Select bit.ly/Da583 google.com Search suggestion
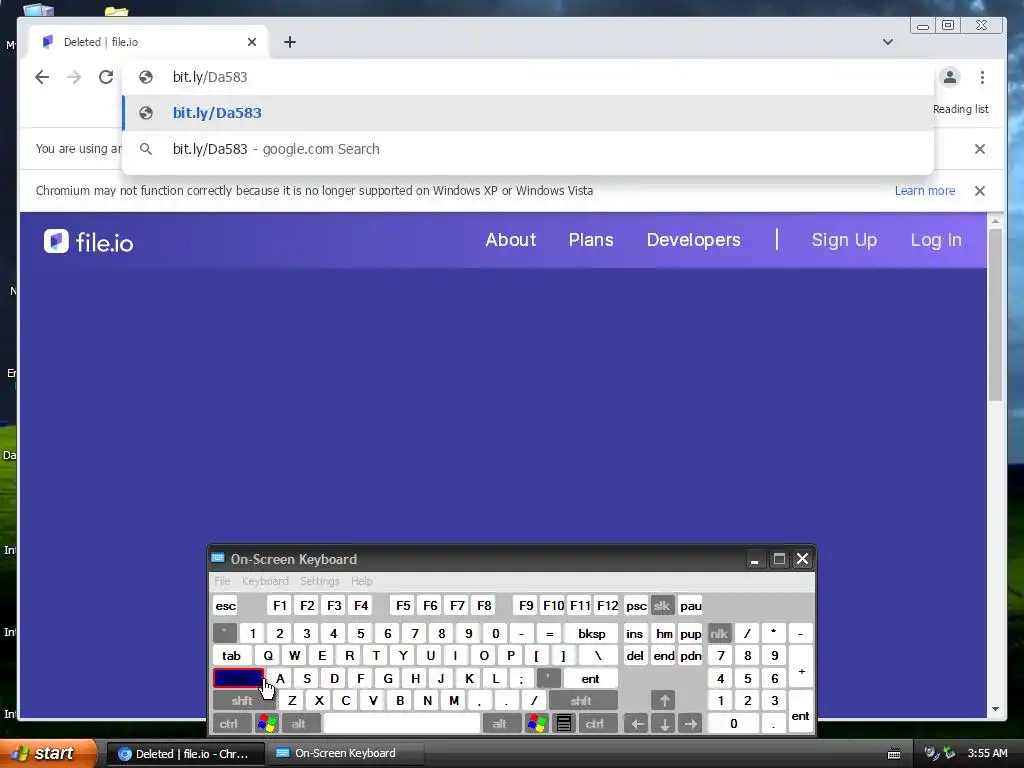 (528, 149)
